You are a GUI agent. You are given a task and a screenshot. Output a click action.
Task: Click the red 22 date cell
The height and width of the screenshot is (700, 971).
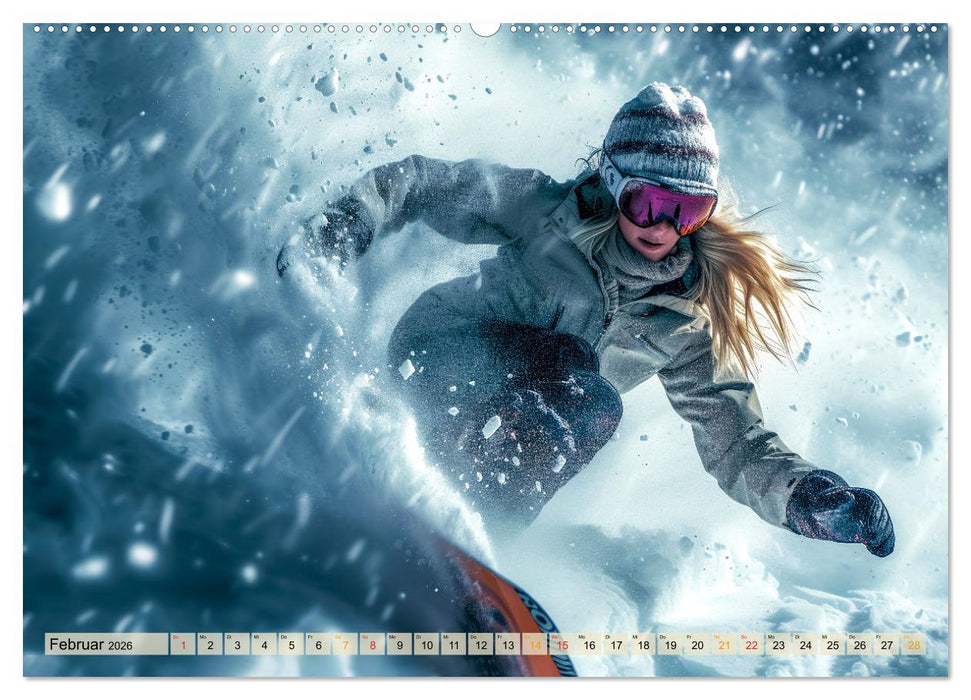(750, 644)
